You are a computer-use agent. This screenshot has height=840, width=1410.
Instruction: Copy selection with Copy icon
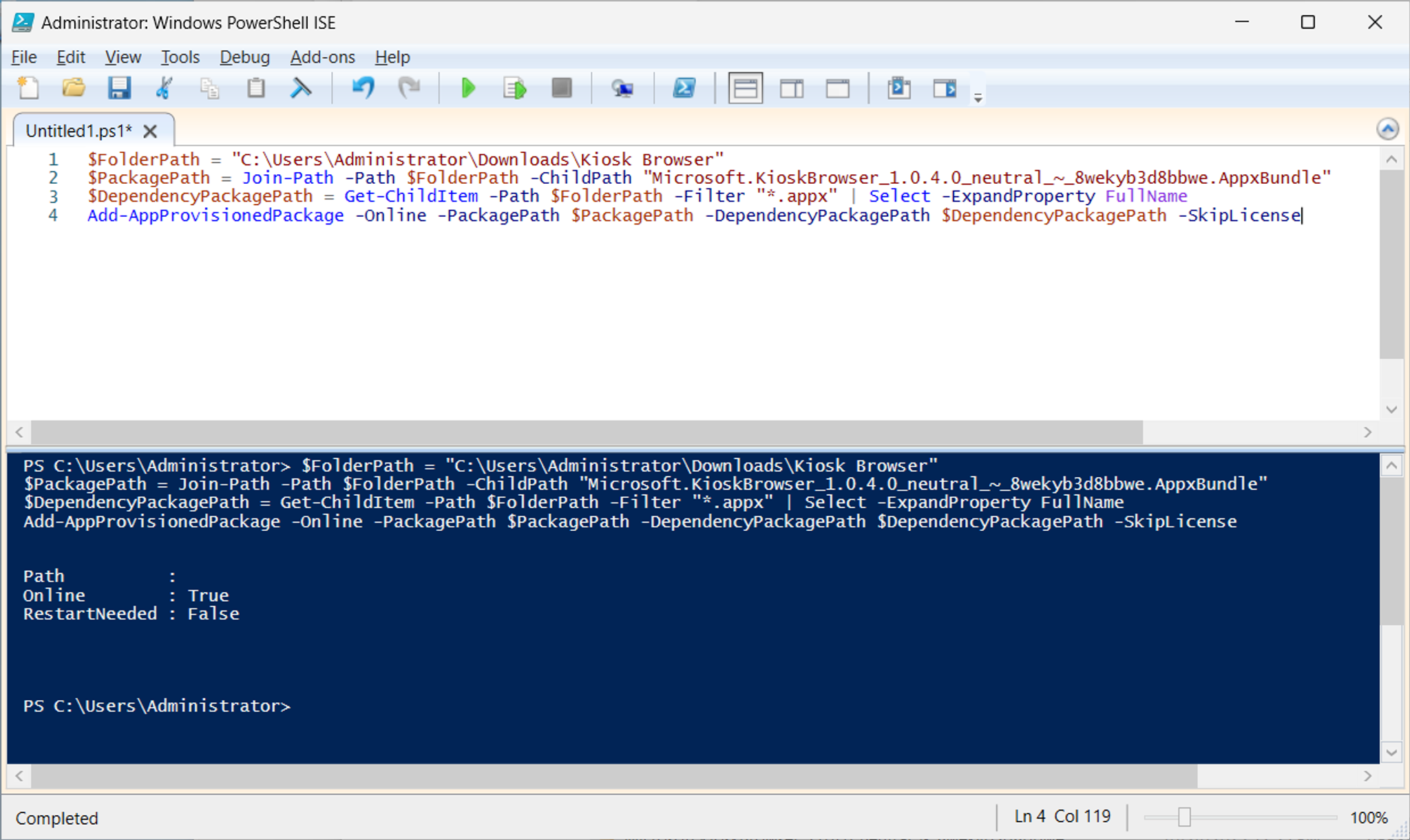210,88
